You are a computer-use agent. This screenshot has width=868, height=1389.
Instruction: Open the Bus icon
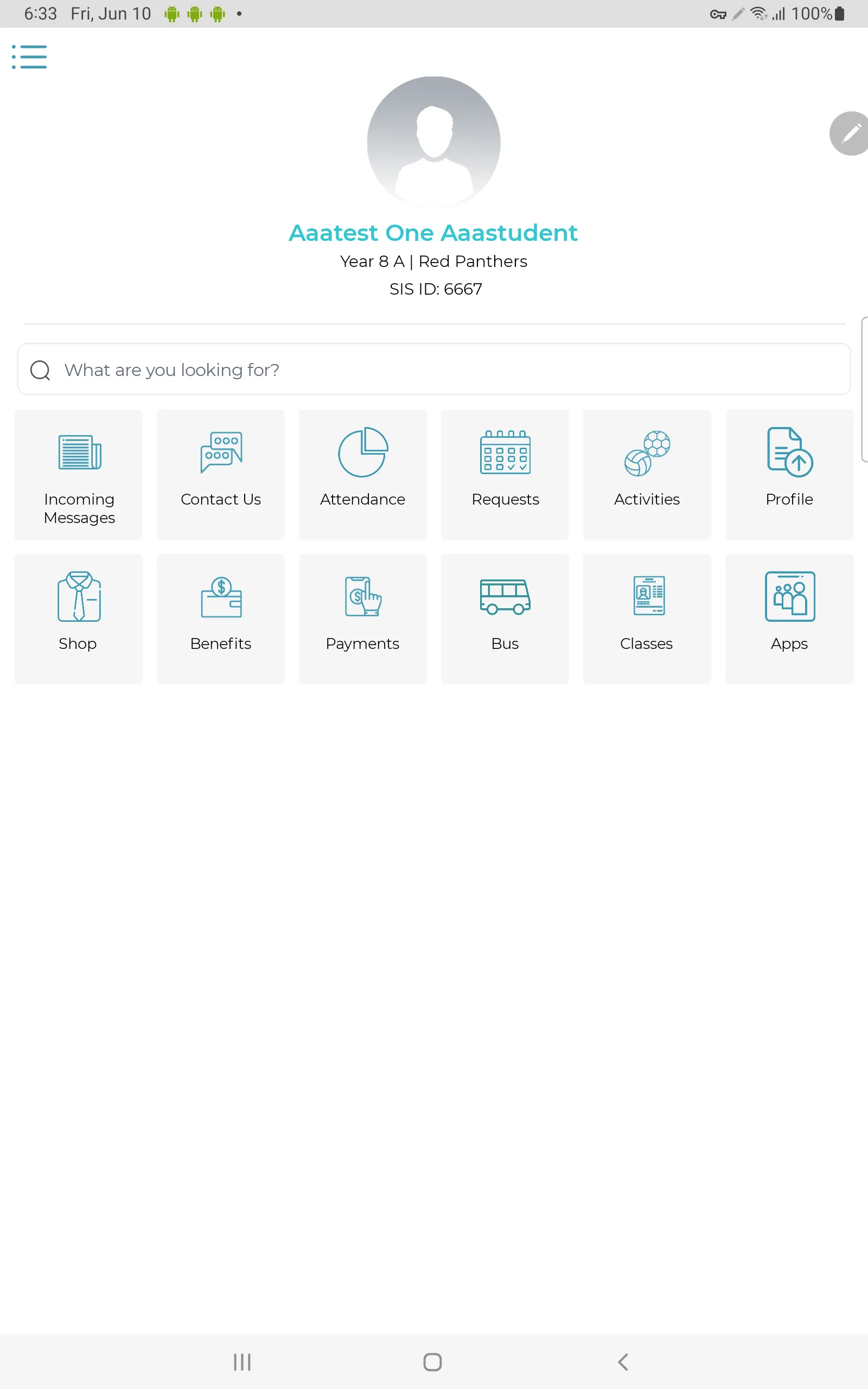(505, 597)
